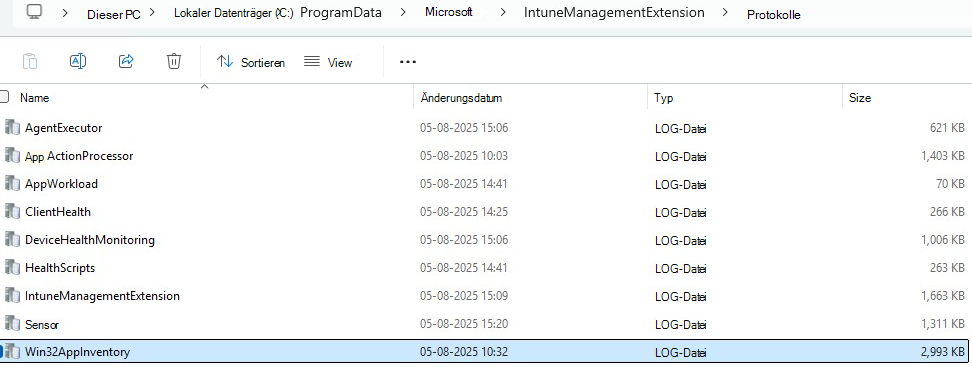972x367 pixels.
Task: Sort by the Änderungsdatum column header
Action: (x=461, y=98)
